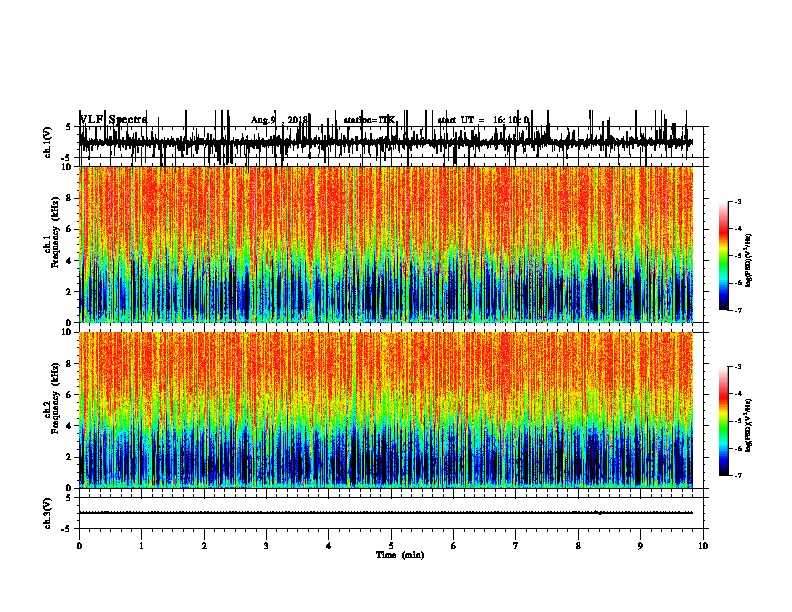Screen dimensions: 792x612
Task: Click the "-5" tick on ch.3(V) axis
Action: [x=68, y=529]
